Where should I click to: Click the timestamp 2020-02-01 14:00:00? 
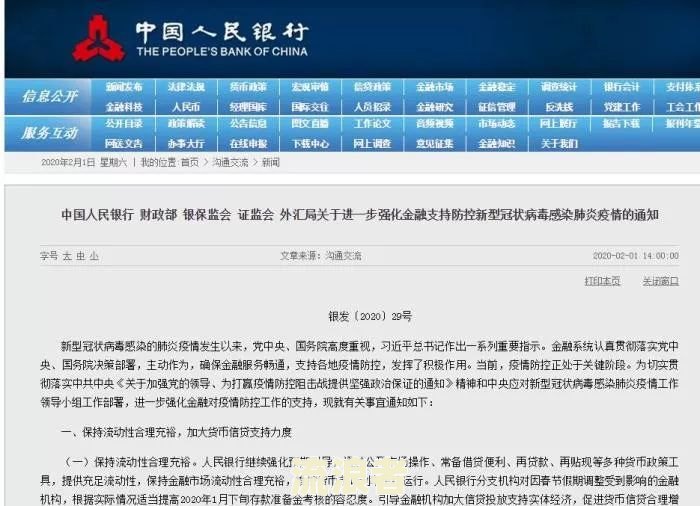pos(636,256)
